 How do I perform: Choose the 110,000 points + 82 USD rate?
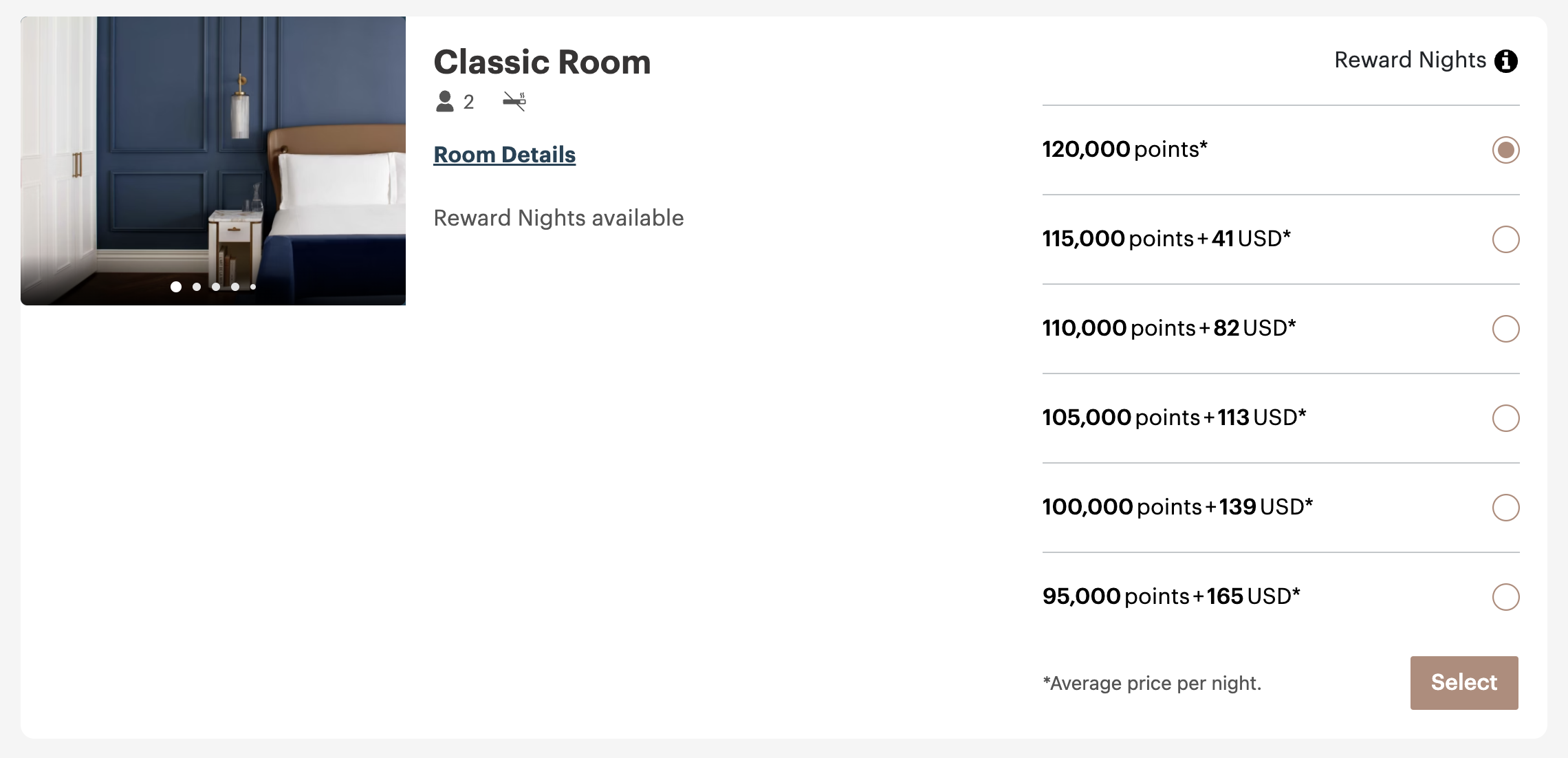[x=1505, y=329]
